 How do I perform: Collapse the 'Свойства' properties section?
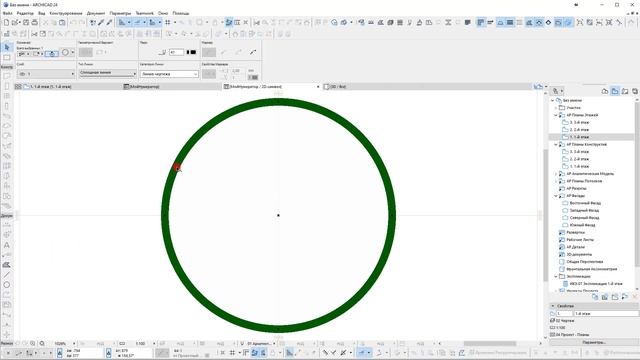553,306
